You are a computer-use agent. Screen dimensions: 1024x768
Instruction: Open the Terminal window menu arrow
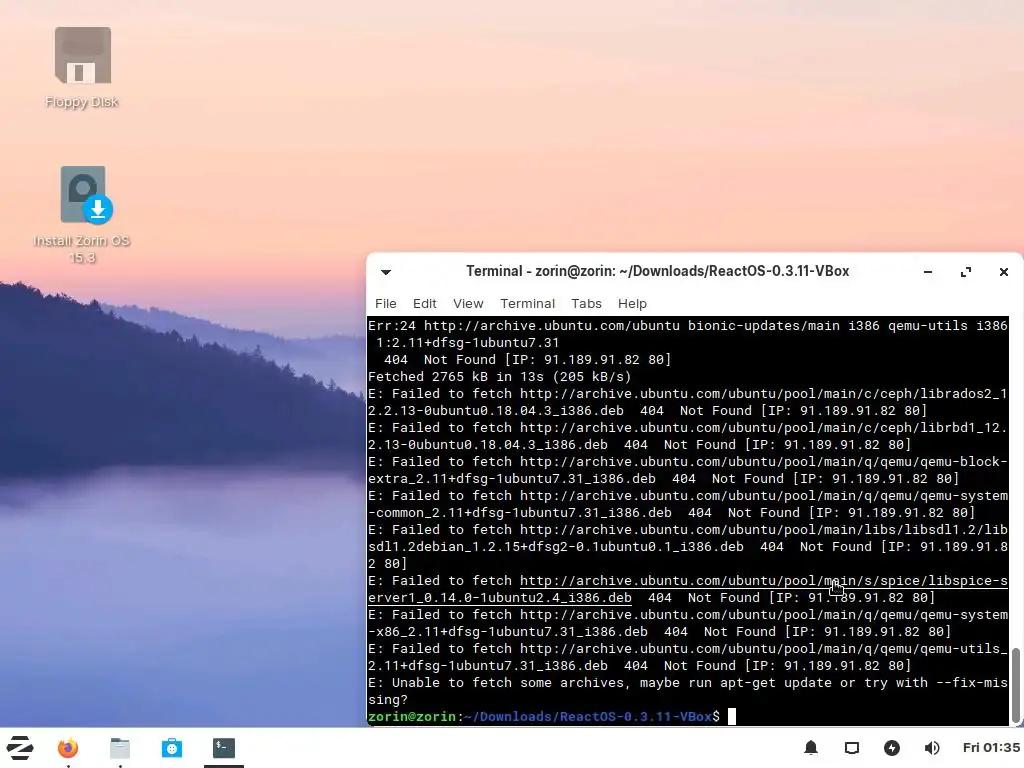pos(386,272)
